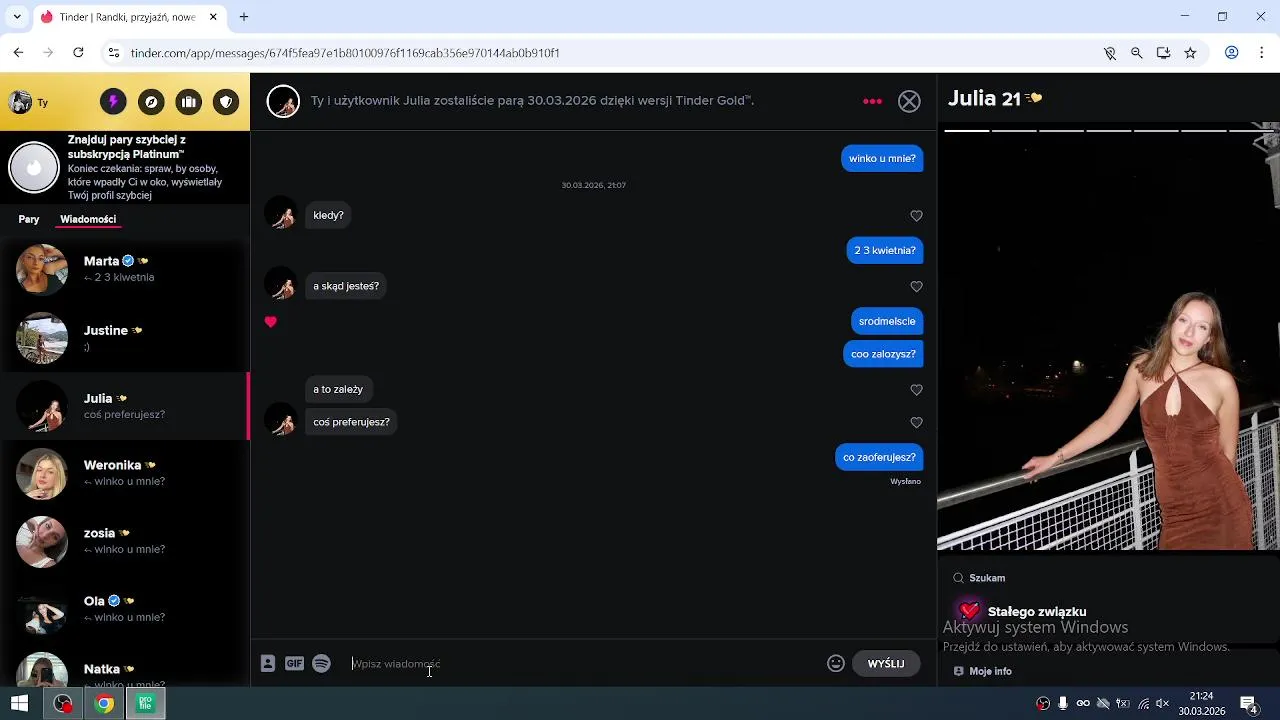Open the Chrome profile icon
The height and width of the screenshot is (720, 1280).
tap(1232, 53)
